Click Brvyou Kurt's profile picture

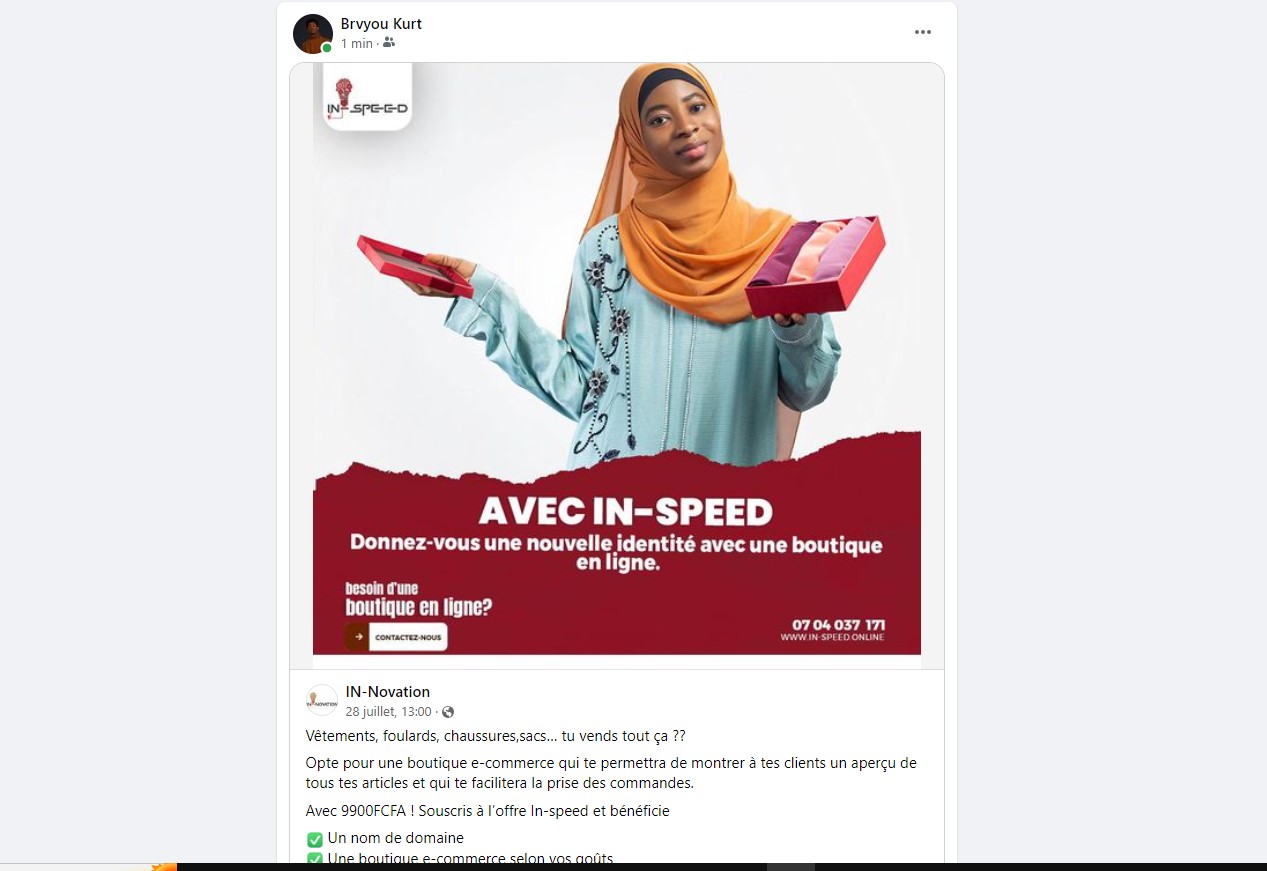click(x=313, y=34)
